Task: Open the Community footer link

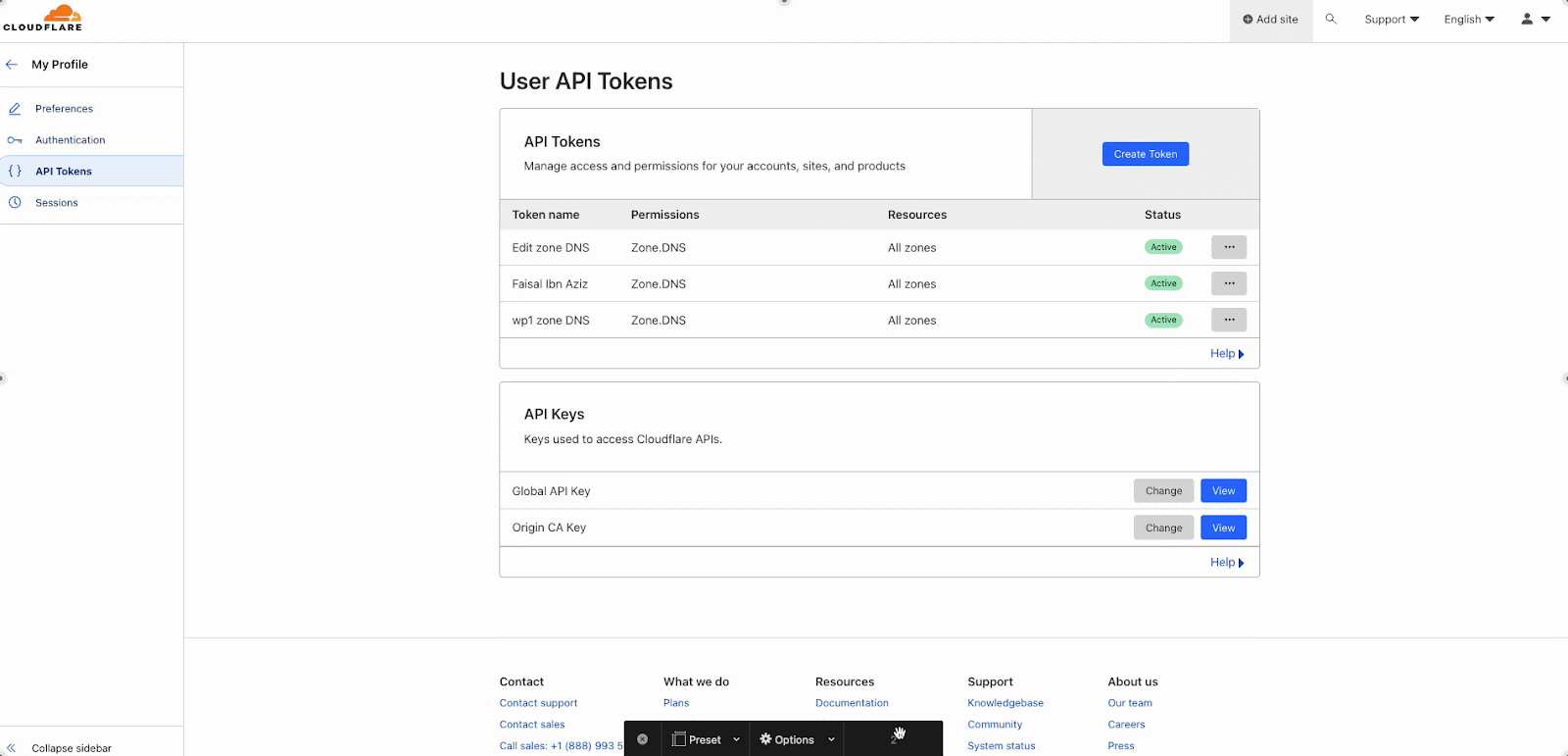Action: pos(995,725)
